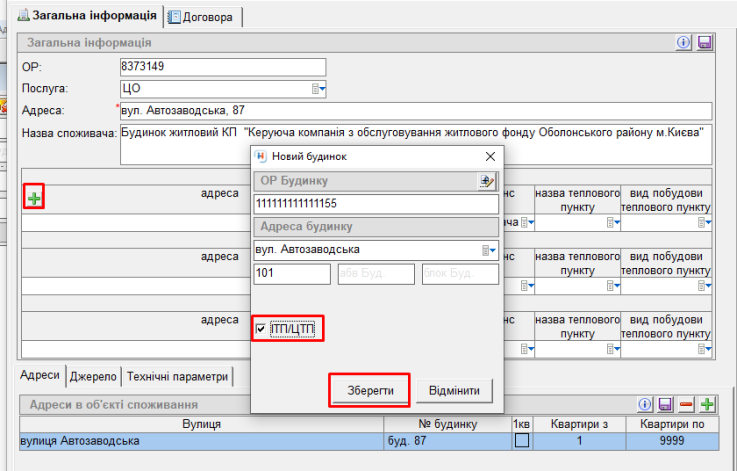The width and height of the screenshot is (737, 471).
Task: Click the save disk icon in Адреси panel
Action: coord(666,404)
